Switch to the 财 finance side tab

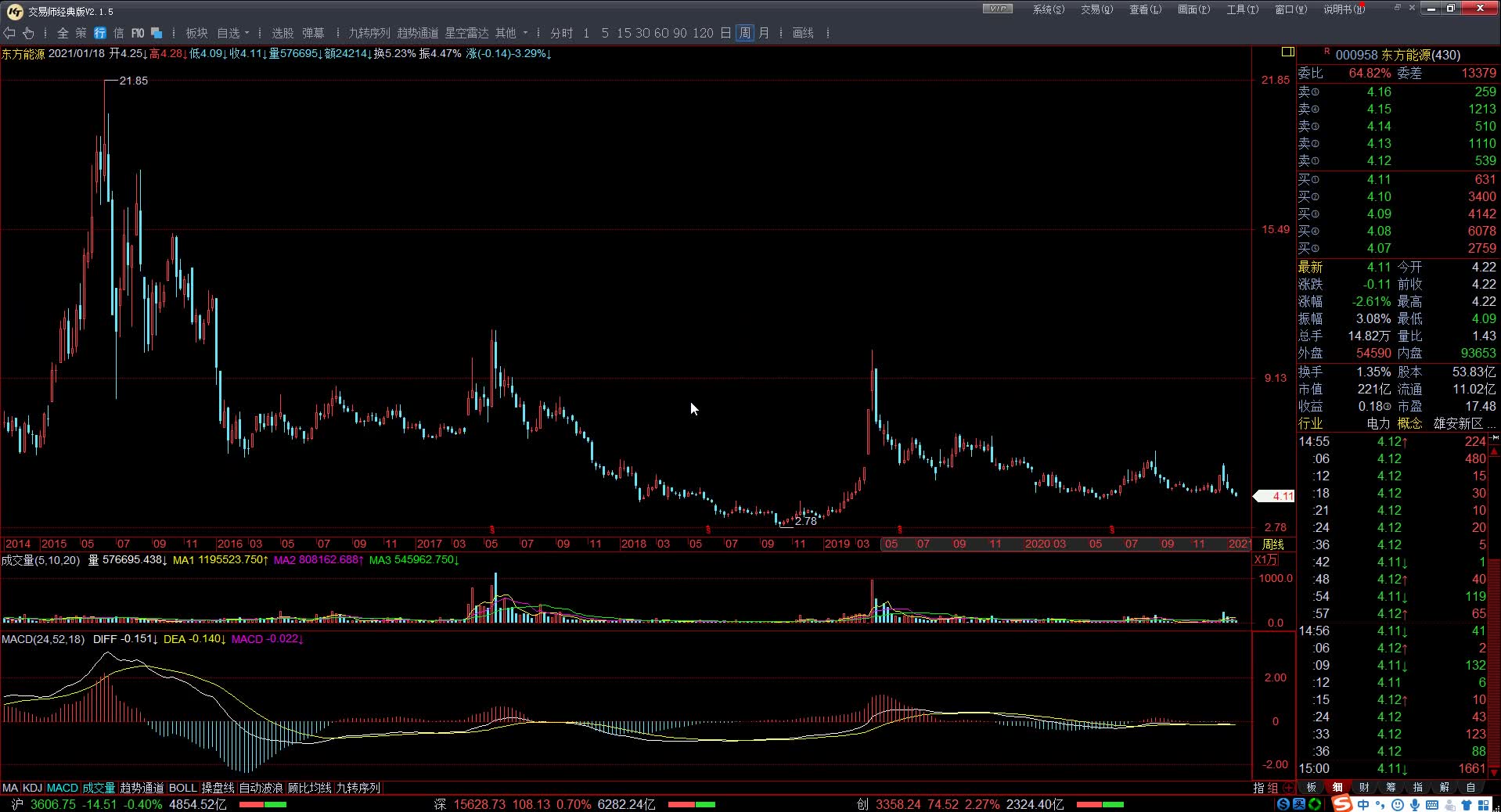1364,788
